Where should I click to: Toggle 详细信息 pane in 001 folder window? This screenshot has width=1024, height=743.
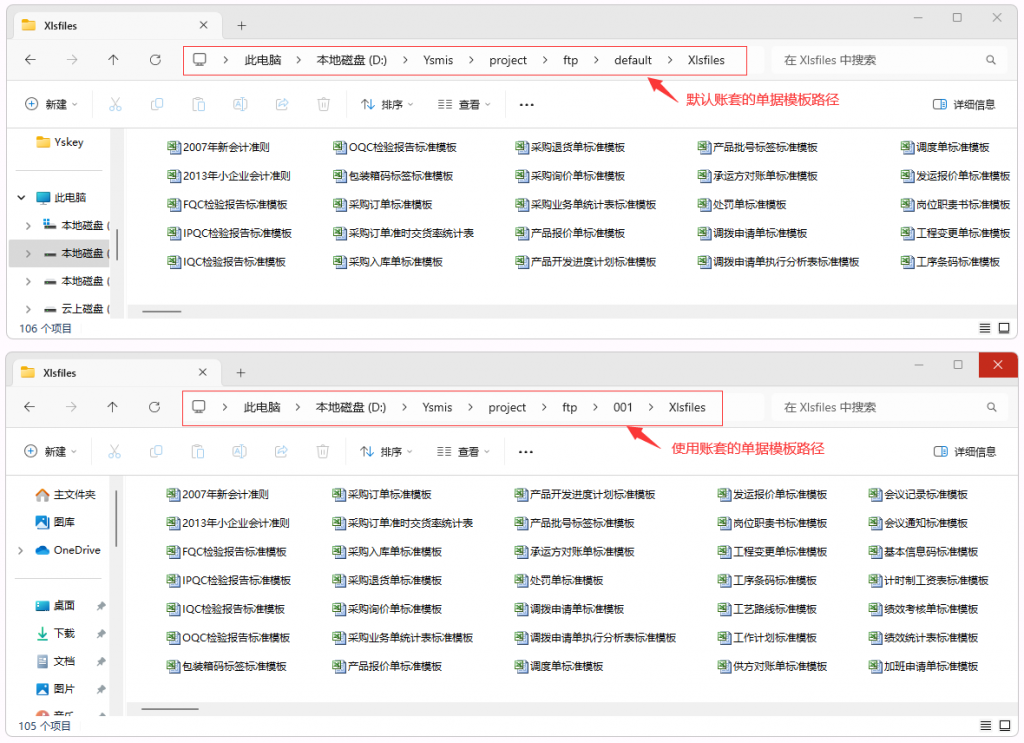pyautogui.click(x=964, y=452)
